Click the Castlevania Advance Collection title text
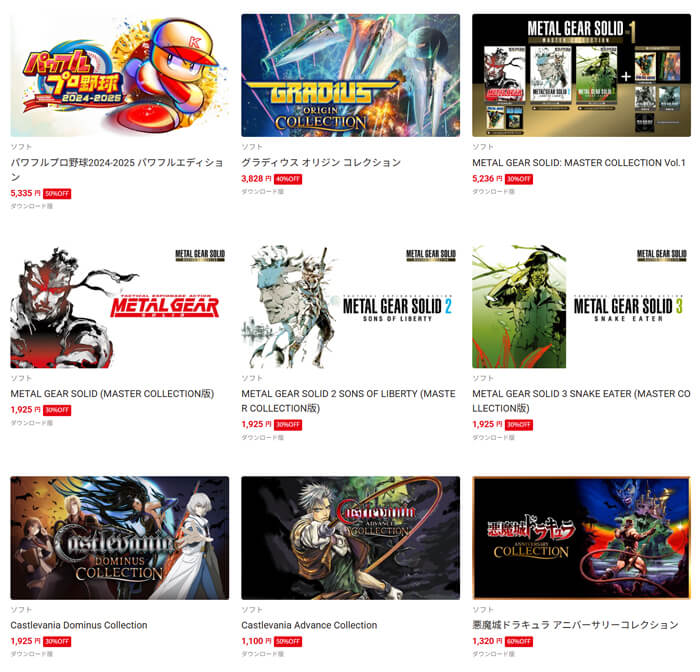This screenshot has height=672, width=700. 309,625
